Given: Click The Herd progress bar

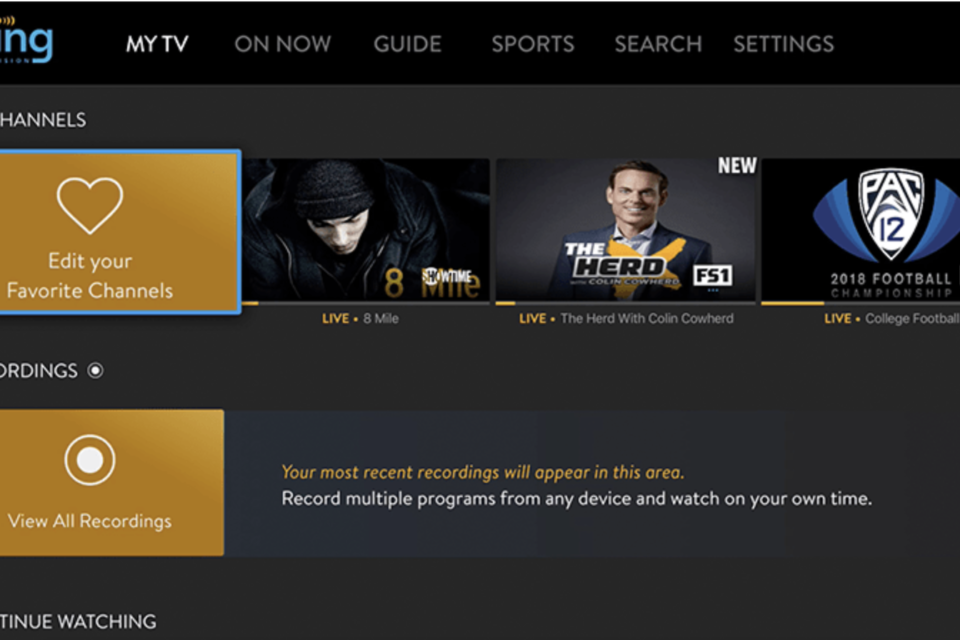Looking at the screenshot, I should [x=626, y=303].
